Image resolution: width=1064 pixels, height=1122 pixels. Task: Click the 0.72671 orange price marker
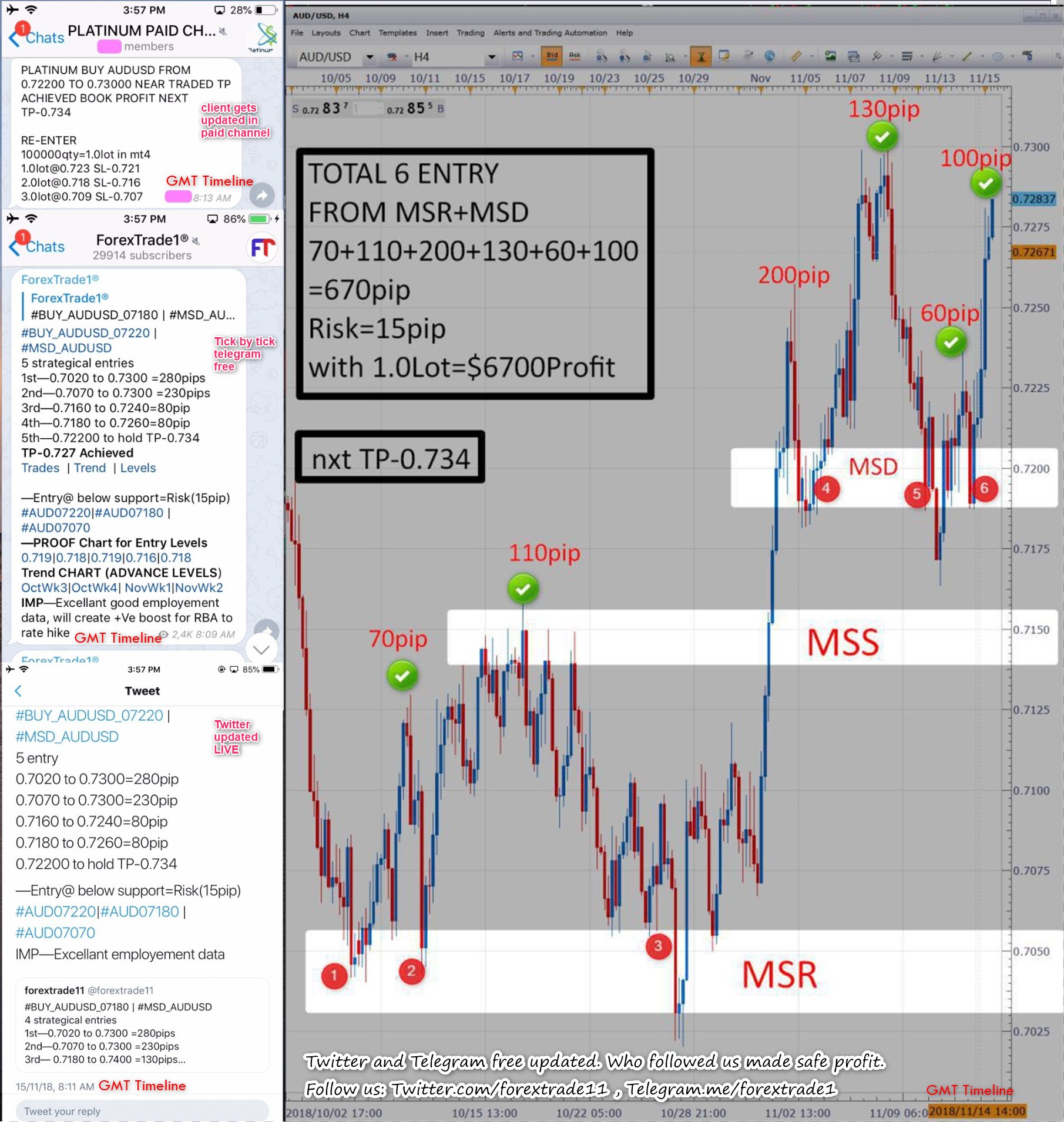click(1033, 252)
